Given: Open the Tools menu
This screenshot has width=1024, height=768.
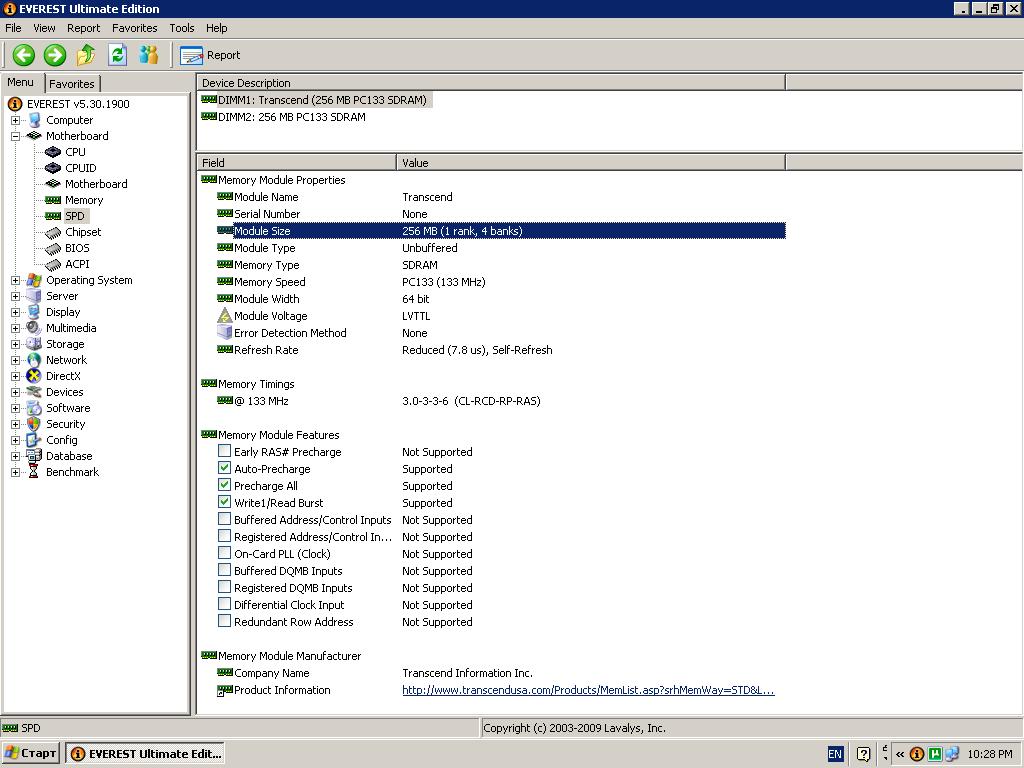Looking at the screenshot, I should 182,28.
